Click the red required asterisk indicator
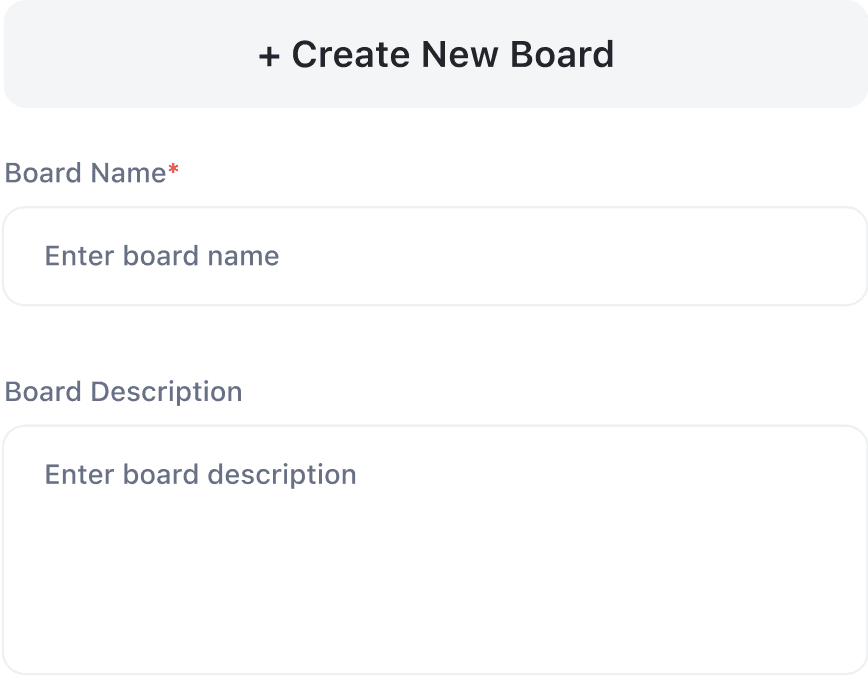This screenshot has width=868, height=676. pos(171,171)
